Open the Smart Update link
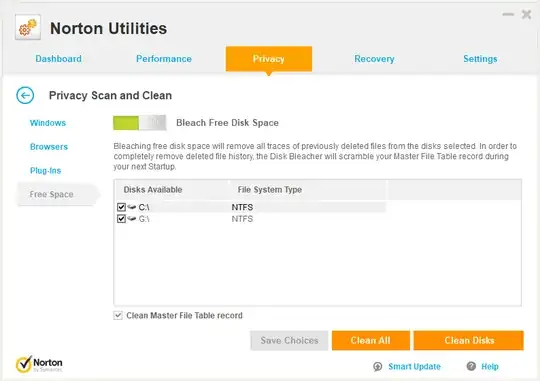Viewport: 540px width, 381px height. (414, 367)
